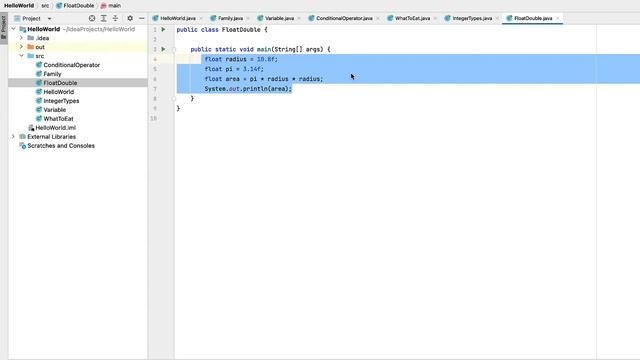Run the main method from the gutter arrow
640x360 pixels.
(163, 49)
